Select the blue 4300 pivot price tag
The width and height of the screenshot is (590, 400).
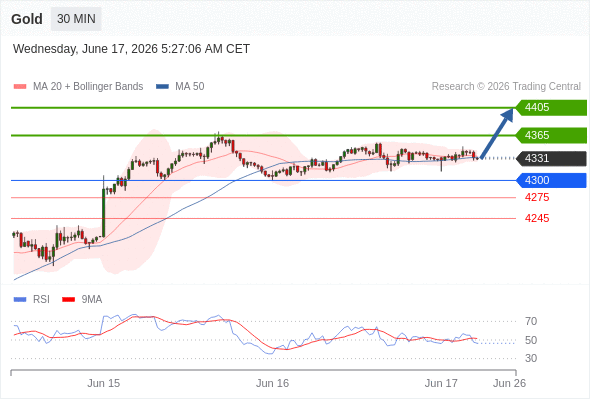(551, 180)
